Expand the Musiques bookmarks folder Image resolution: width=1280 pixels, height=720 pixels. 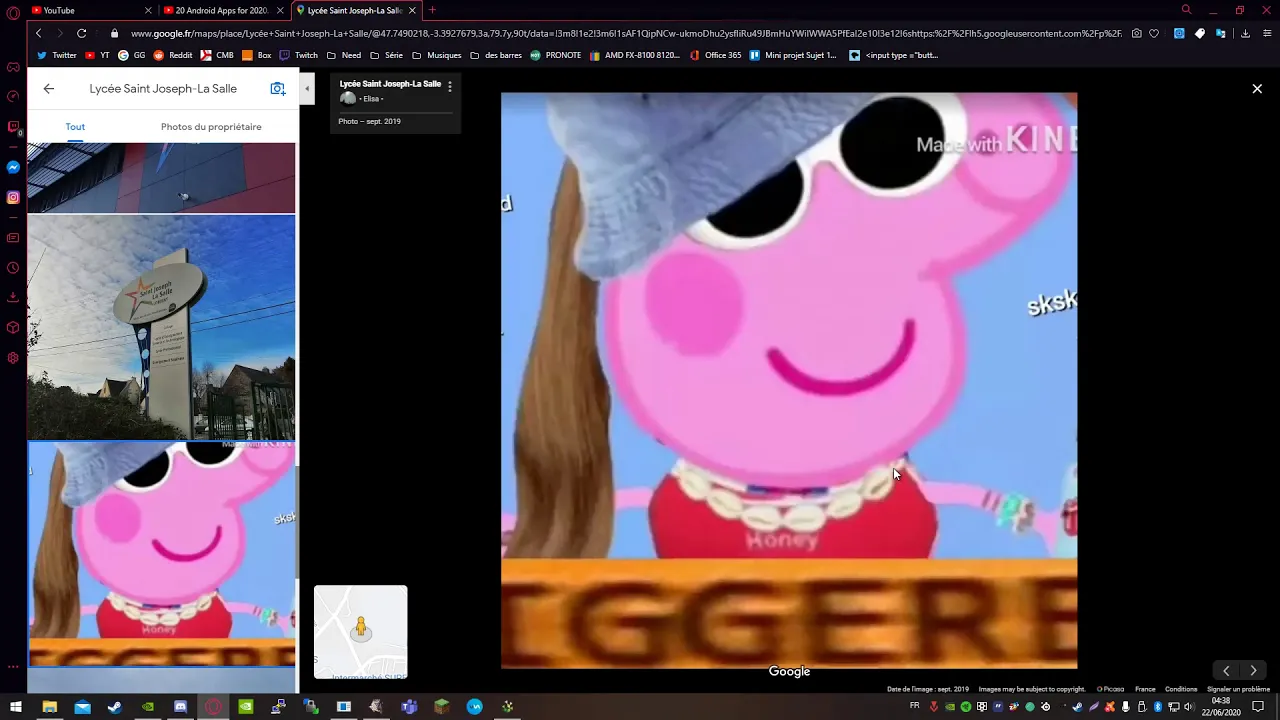[436, 55]
